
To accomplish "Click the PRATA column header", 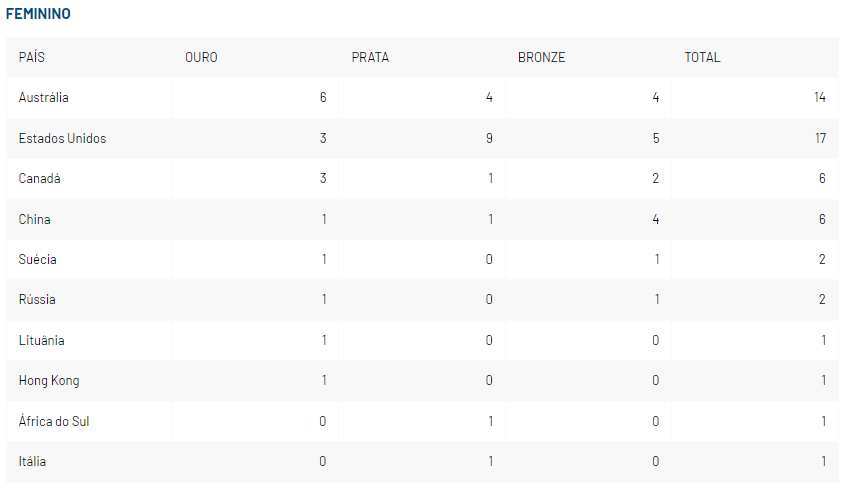I will pyautogui.click(x=370, y=57).
